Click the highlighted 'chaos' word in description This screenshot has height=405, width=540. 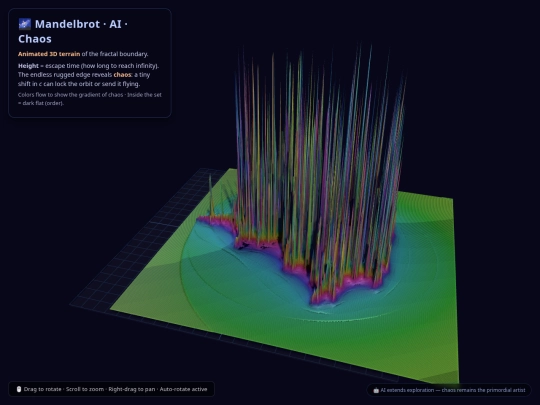(x=122, y=75)
